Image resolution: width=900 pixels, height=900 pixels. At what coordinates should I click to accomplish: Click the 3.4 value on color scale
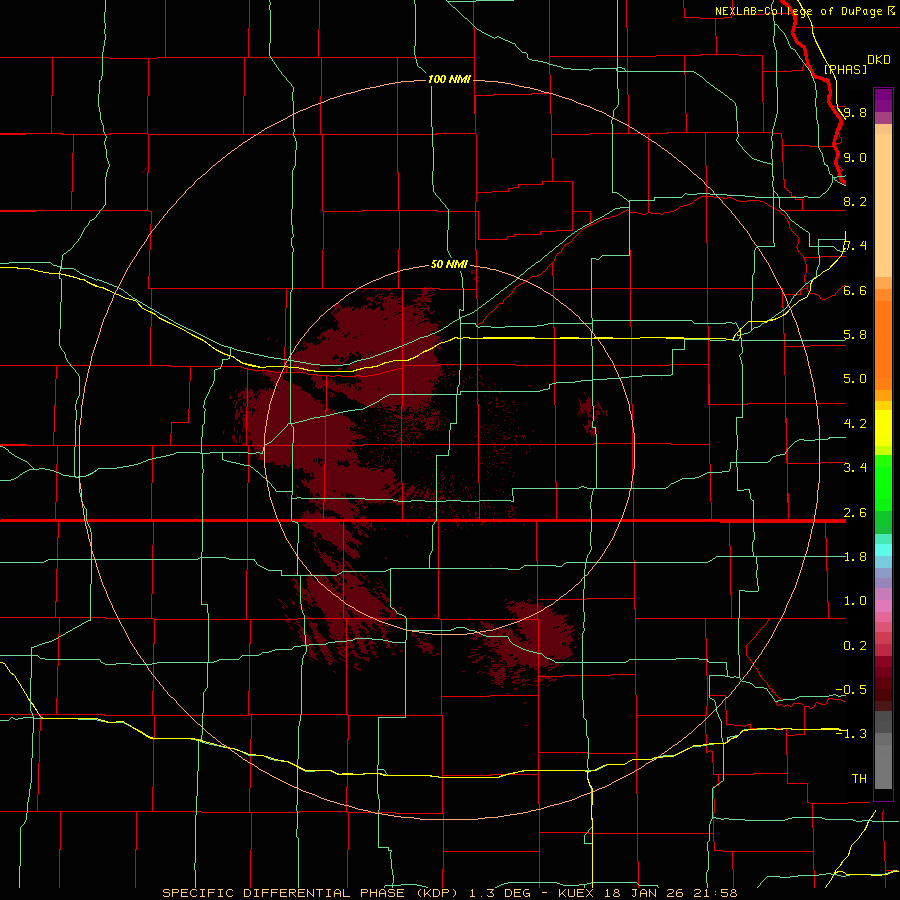click(855, 468)
